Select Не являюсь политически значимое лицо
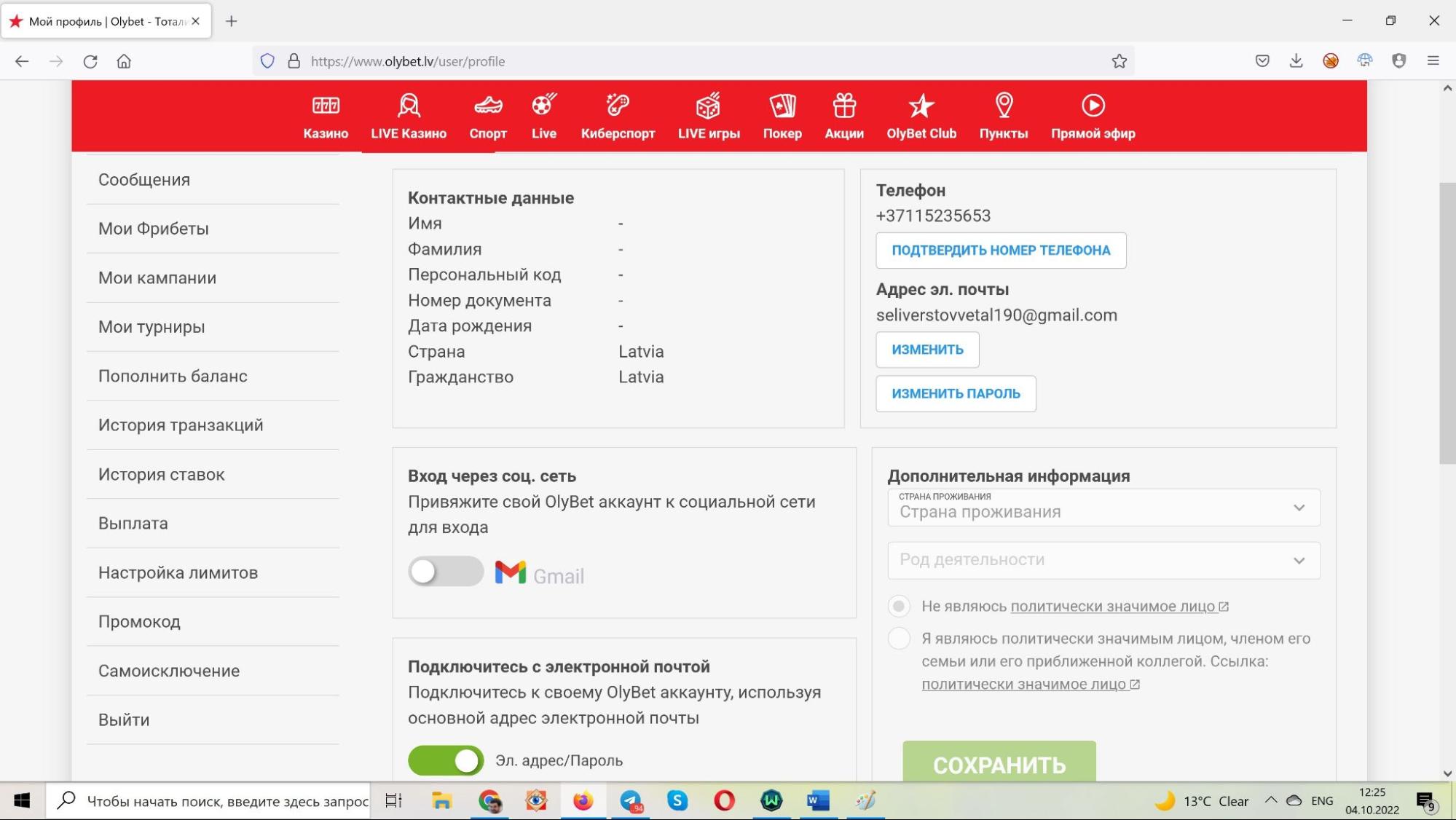The image size is (1456, 820). [x=899, y=606]
